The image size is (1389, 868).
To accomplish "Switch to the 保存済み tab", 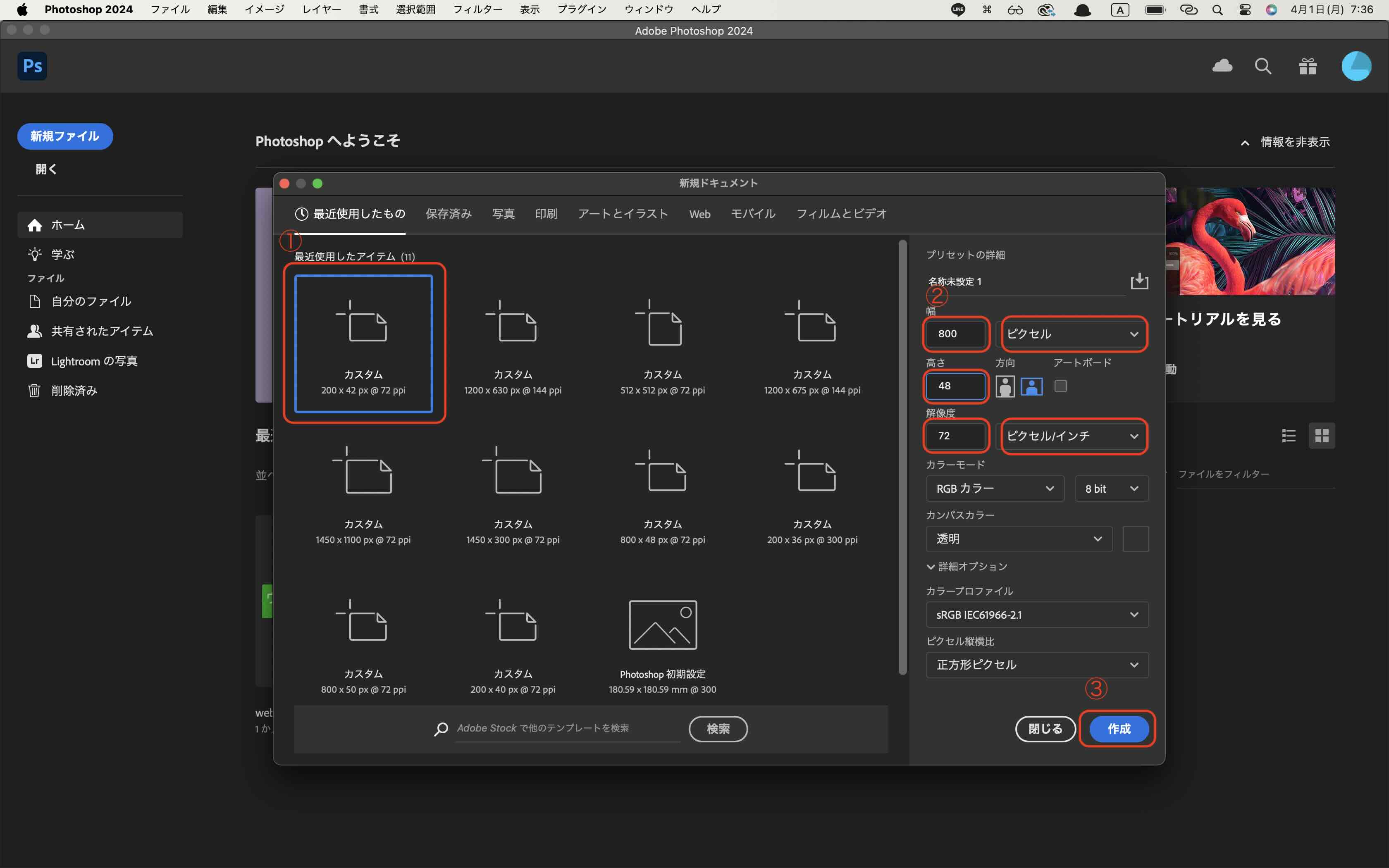I will [448, 214].
